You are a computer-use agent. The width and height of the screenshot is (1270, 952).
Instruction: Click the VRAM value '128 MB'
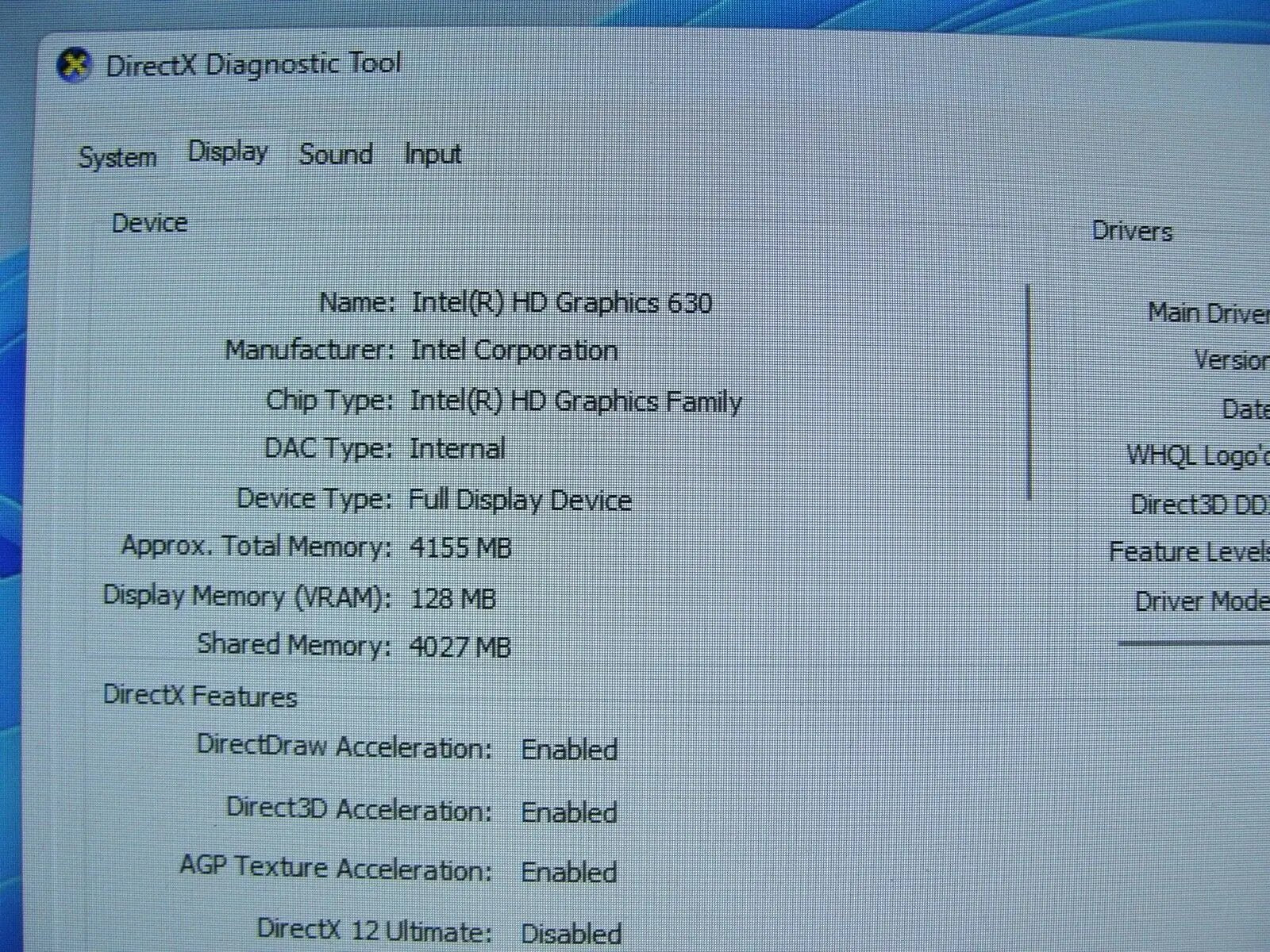(453, 598)
